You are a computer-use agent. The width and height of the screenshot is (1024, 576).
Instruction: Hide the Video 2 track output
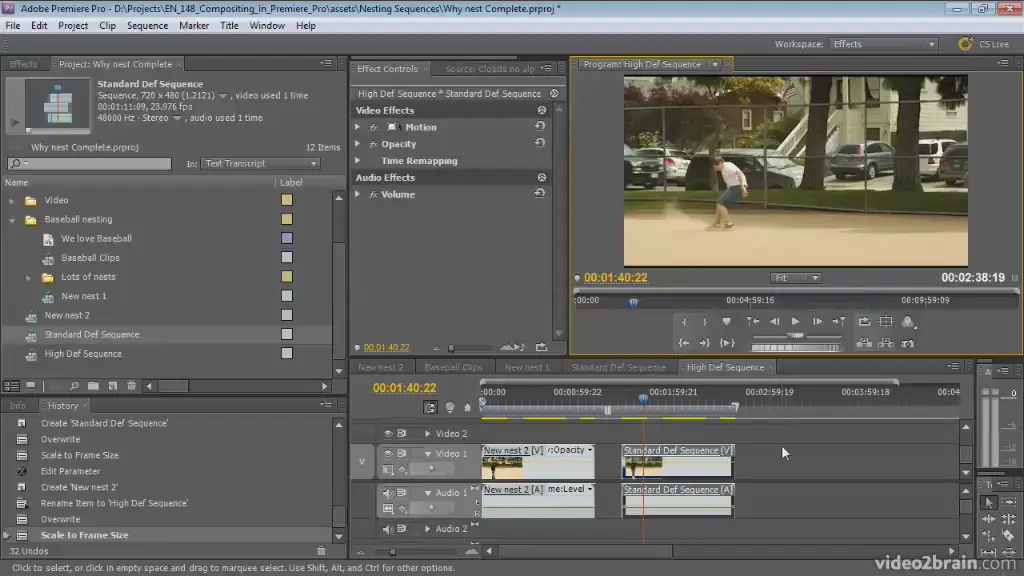(x=388, y=434)
